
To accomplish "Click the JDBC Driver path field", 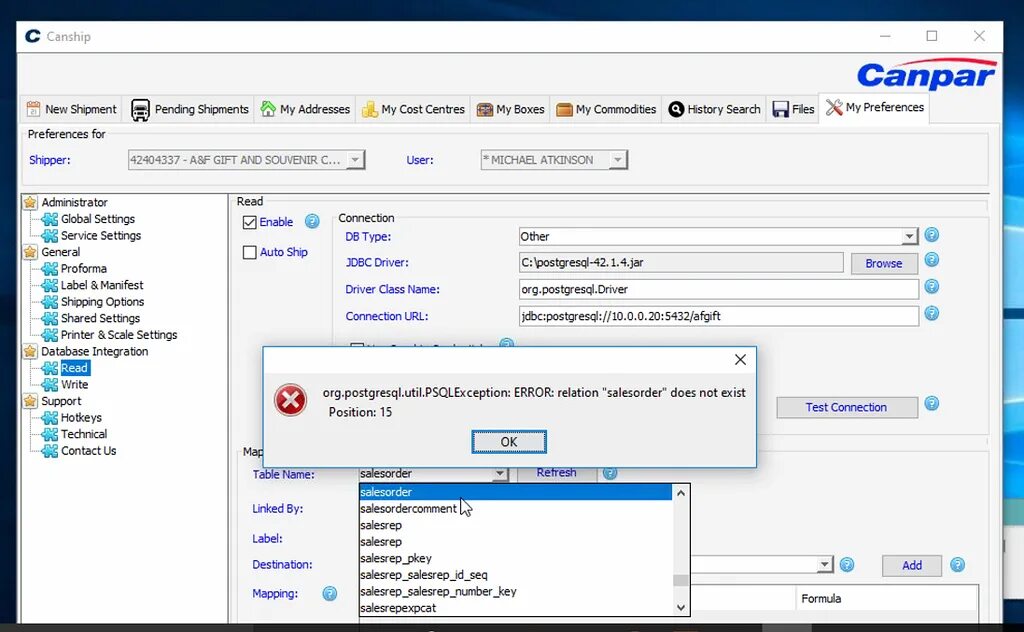I will (681, 262).
